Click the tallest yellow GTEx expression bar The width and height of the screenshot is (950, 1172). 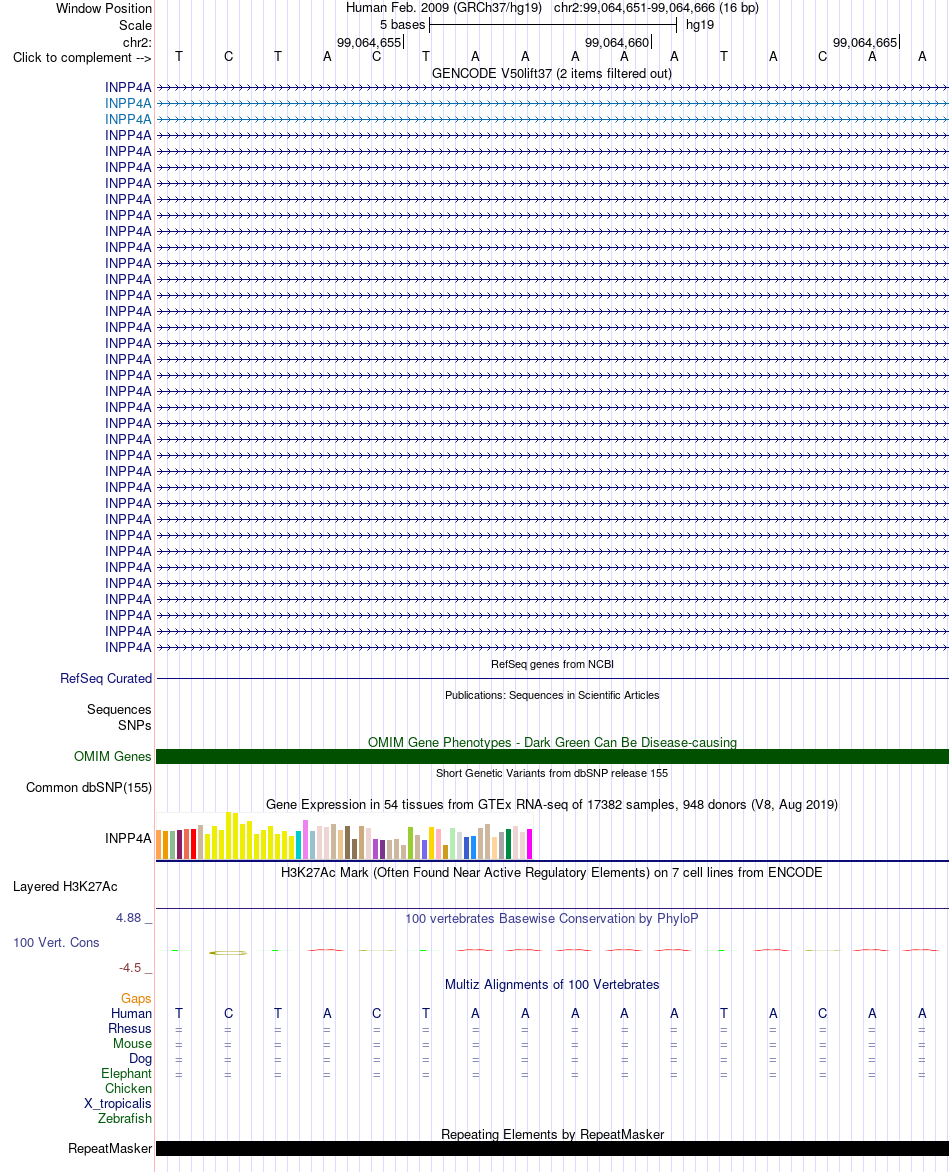[229, 836]
